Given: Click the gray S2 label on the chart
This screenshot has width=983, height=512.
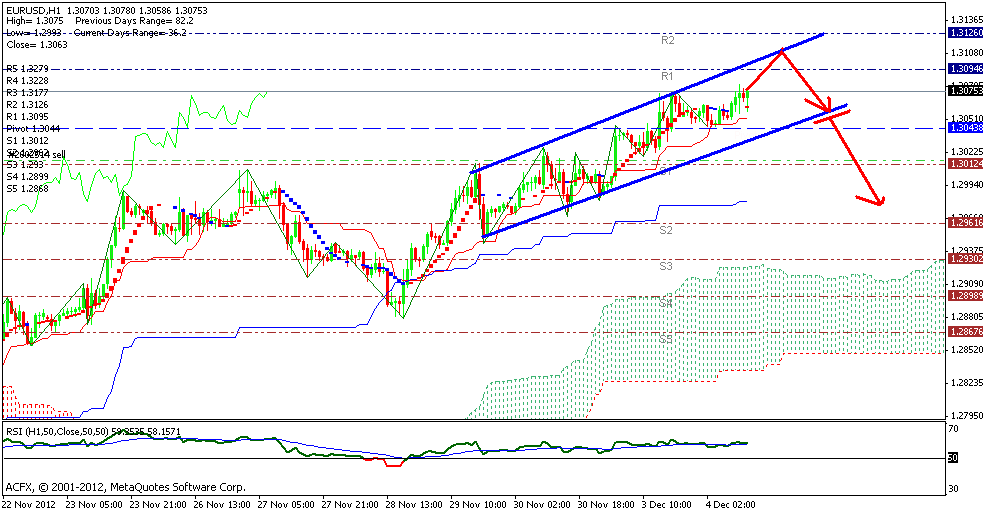Looking at the screenshot, I should tap(666, 230).
